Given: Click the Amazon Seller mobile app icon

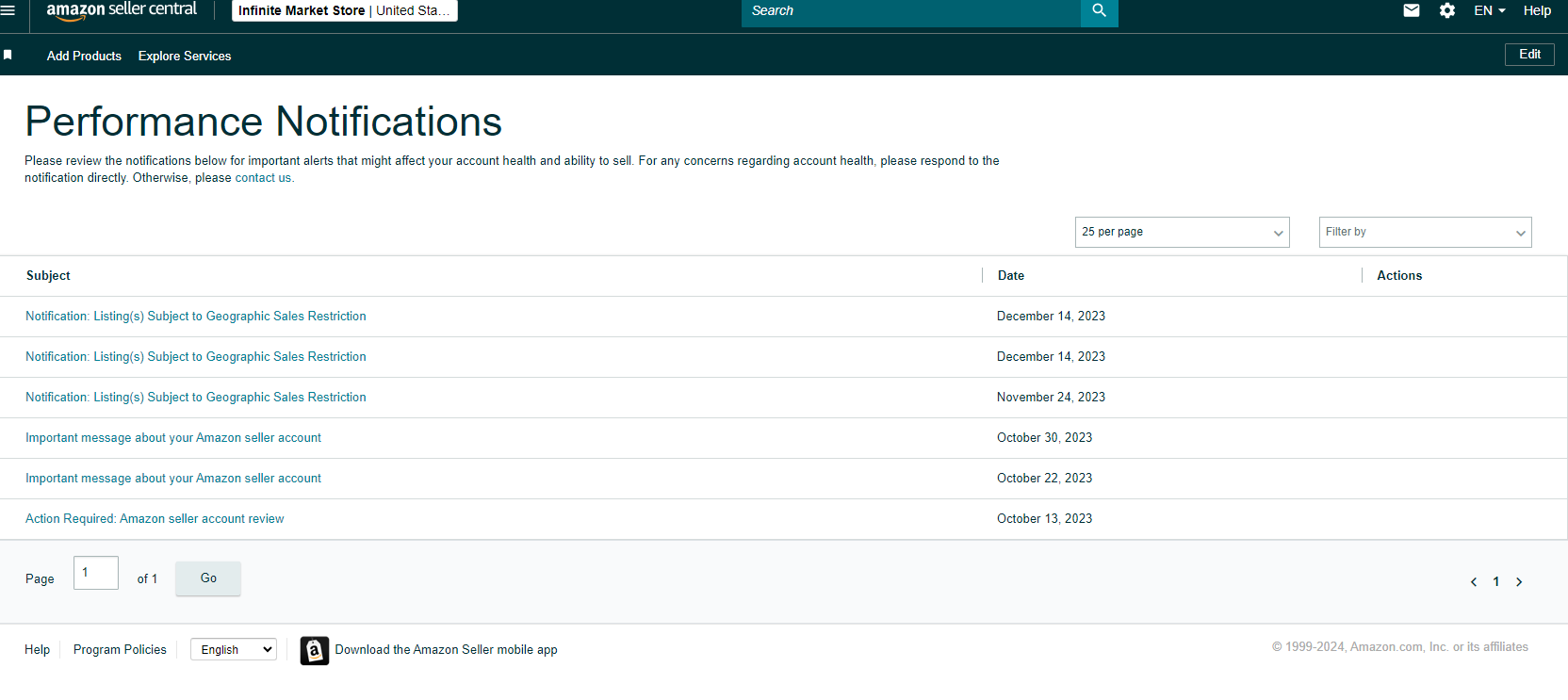Looking at the screenshot, I should point(315,650).
